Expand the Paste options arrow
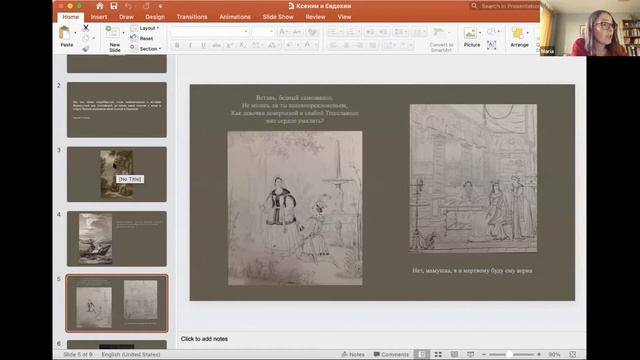Image resolution: width=640 pixels, height=360 pixels. [75, 33]
